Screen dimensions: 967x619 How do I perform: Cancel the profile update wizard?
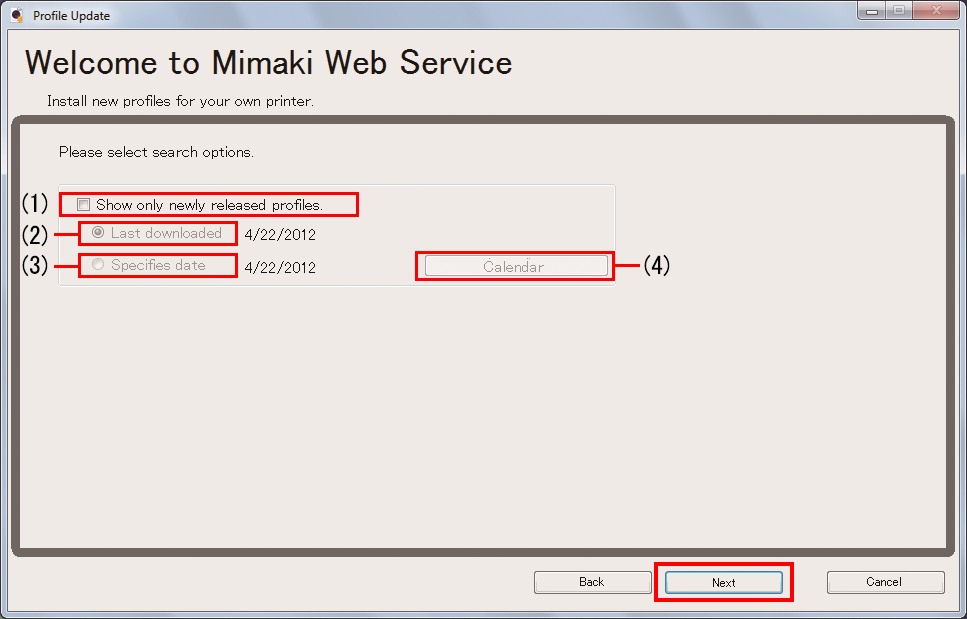(x=884, y=582)
